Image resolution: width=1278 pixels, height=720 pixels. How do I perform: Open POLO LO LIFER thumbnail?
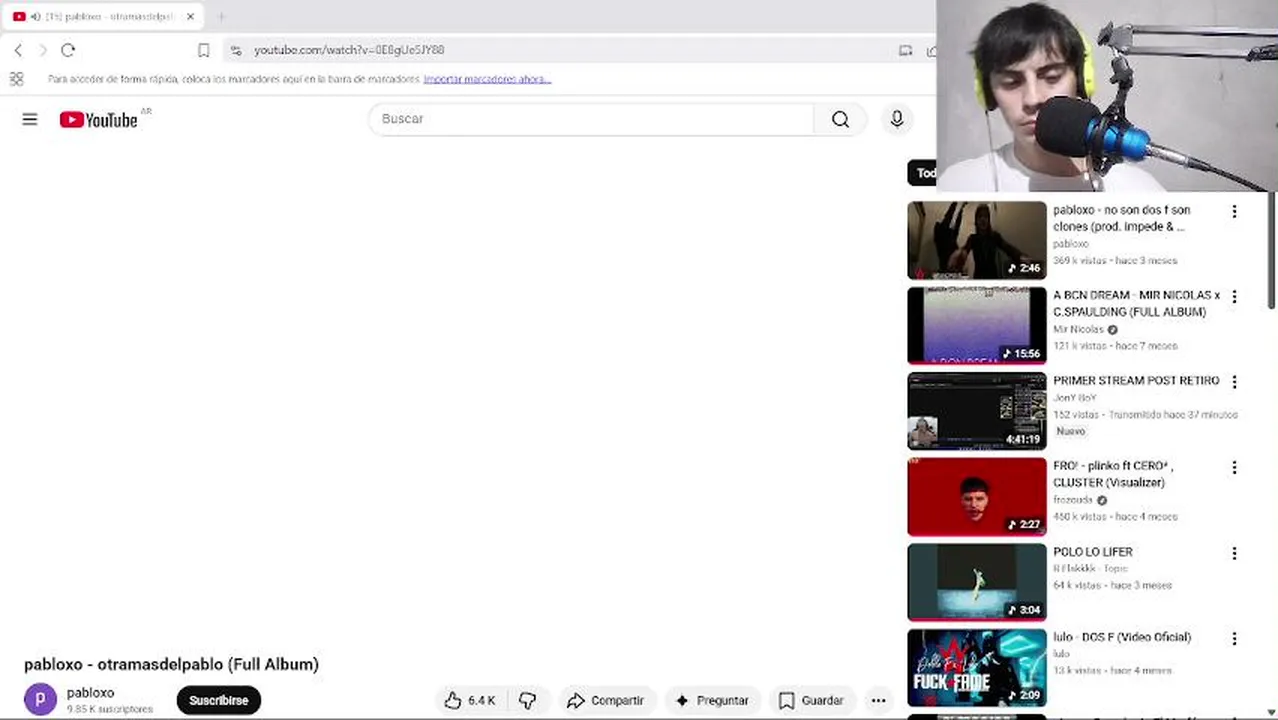(x=977, y=582)
